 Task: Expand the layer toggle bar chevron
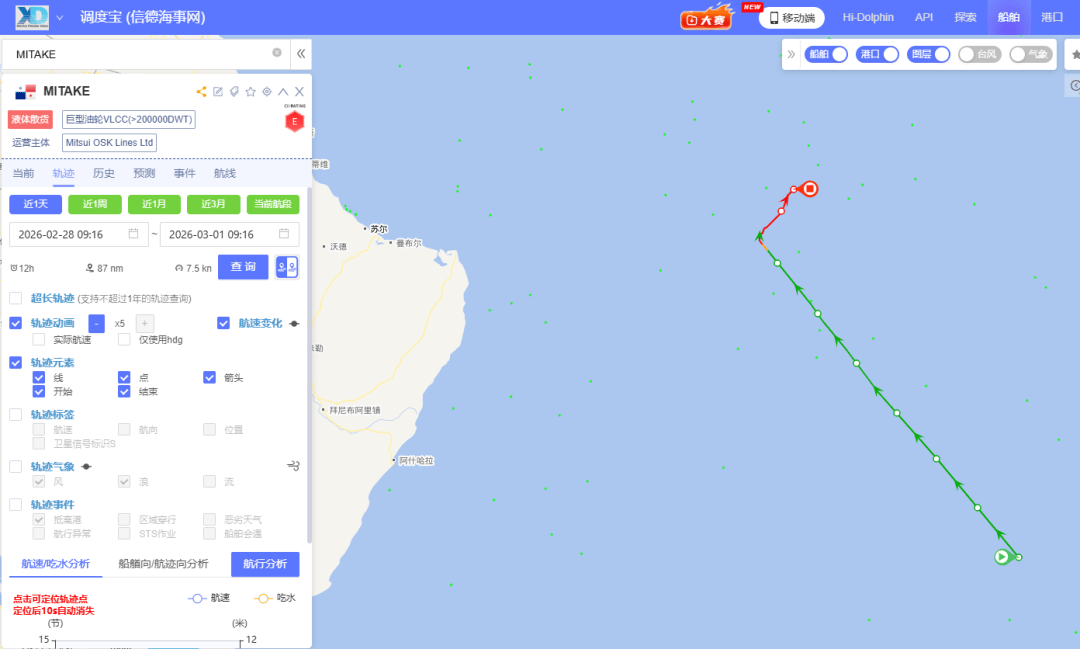[791, 54]
